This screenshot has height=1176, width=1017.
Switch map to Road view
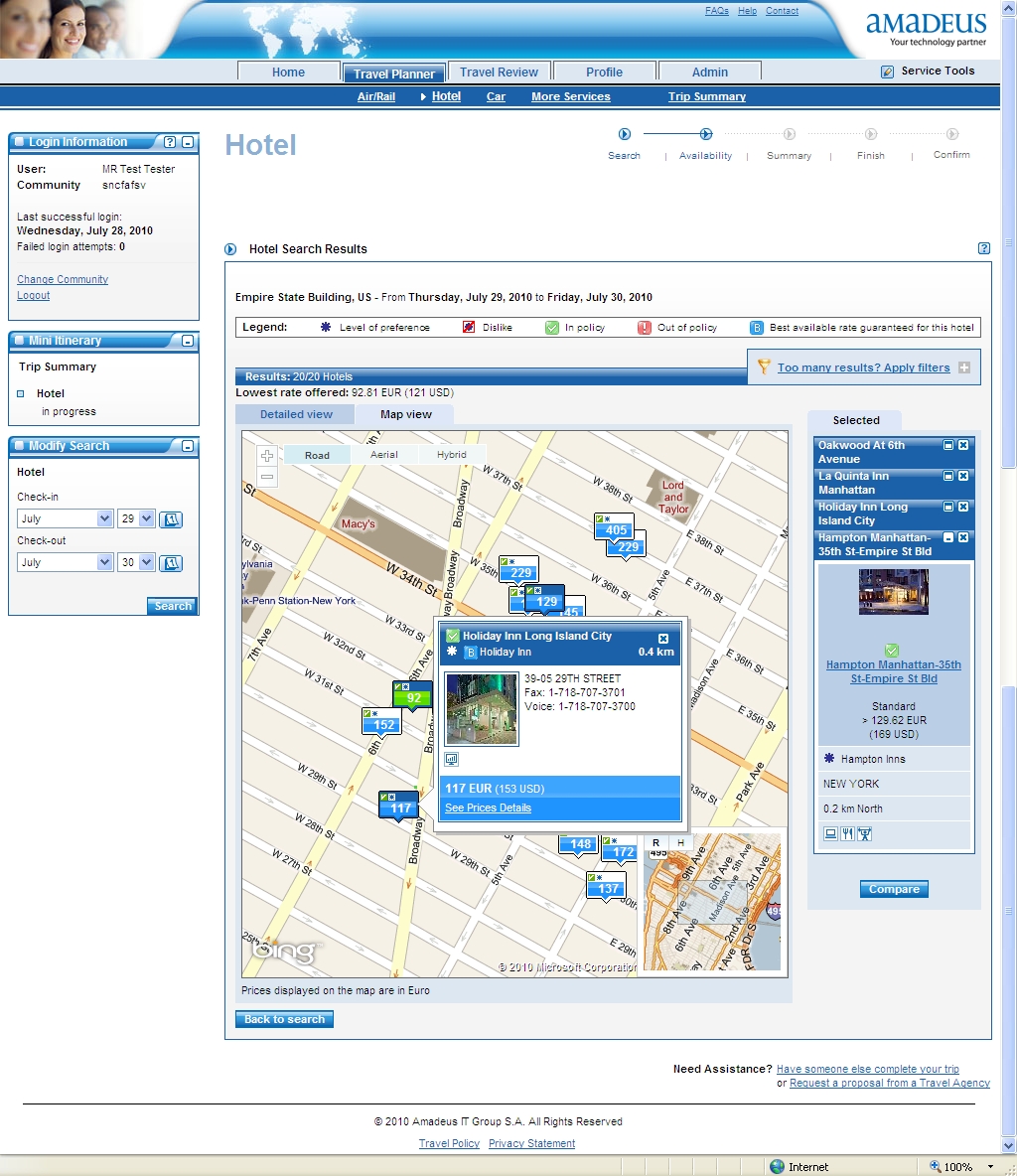(317, 455)
